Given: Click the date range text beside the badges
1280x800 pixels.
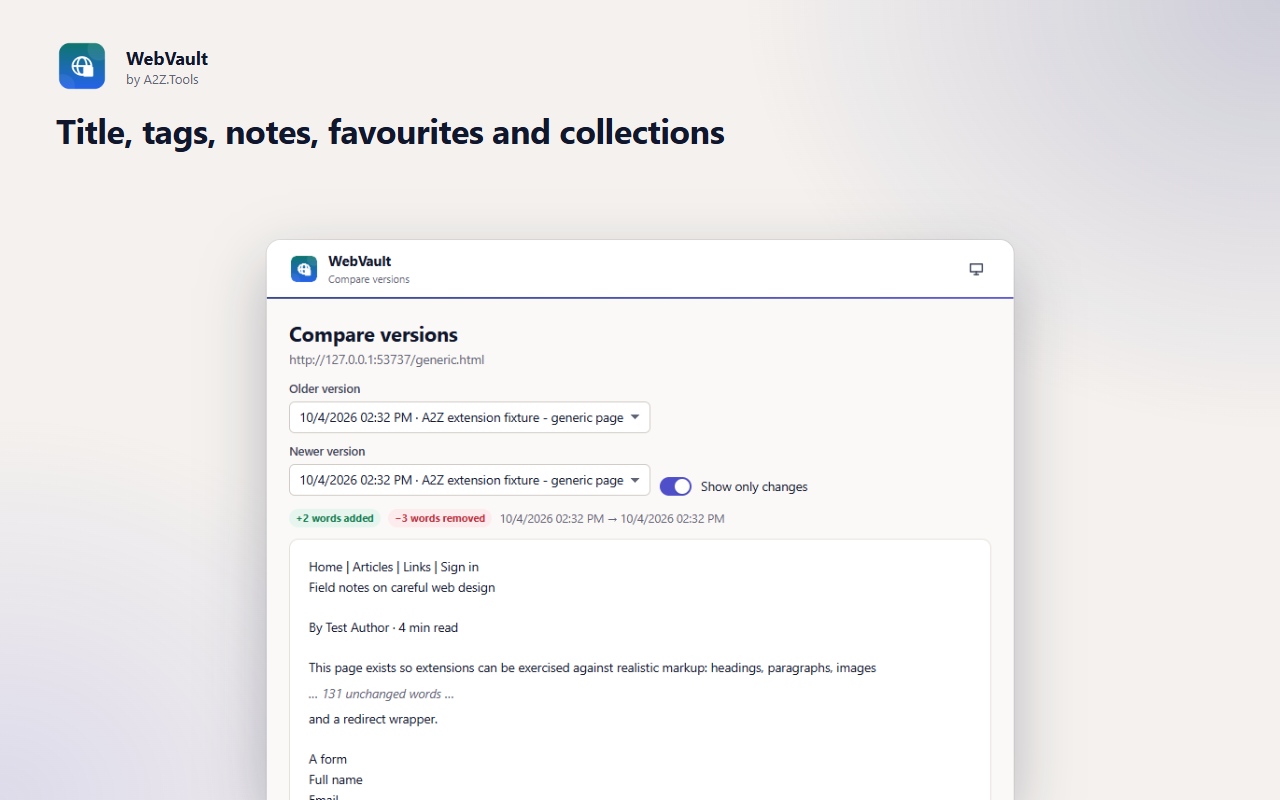Looking at the screenshot, I should [x=612, y=519].
